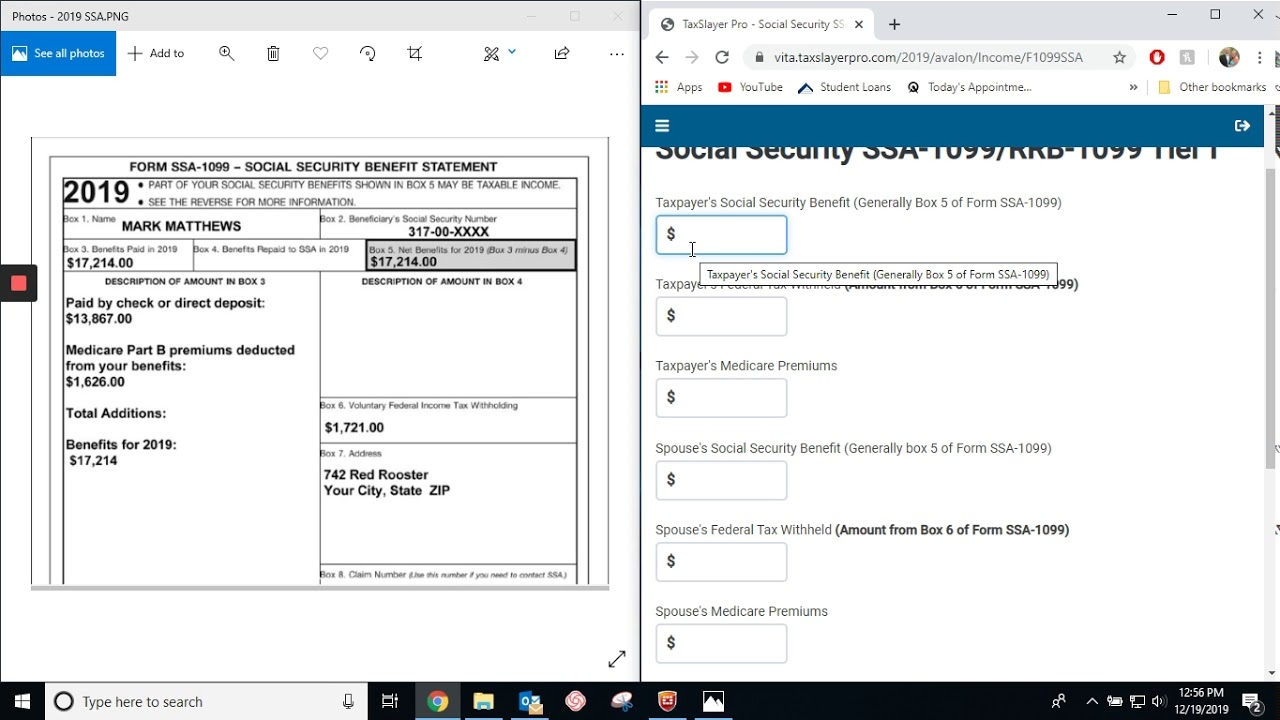Click the fullscreen expand arrow in Photos

(617, 659)
